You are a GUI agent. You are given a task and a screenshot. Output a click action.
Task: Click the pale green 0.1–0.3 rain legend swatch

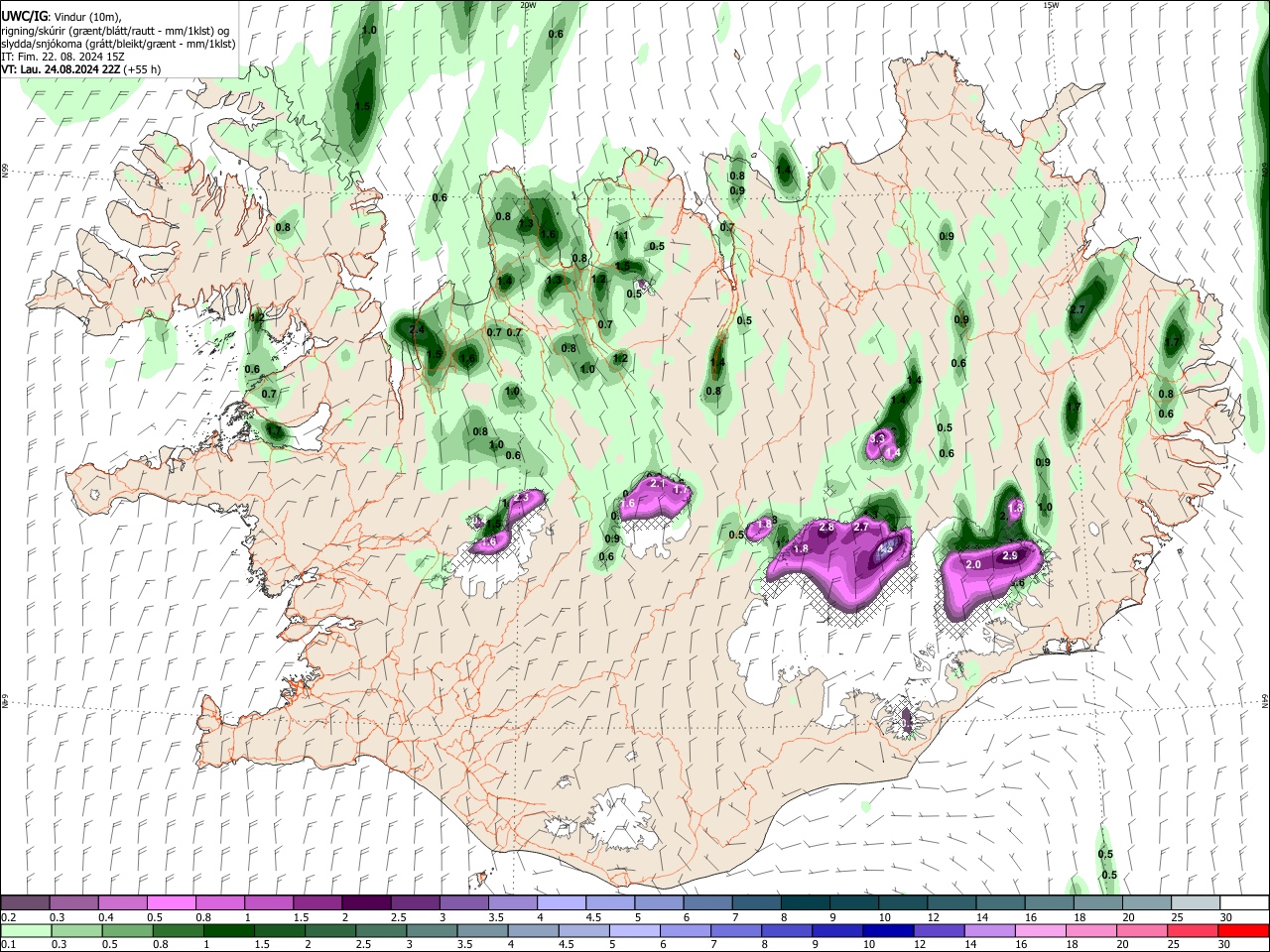click(x=26, y=930)
